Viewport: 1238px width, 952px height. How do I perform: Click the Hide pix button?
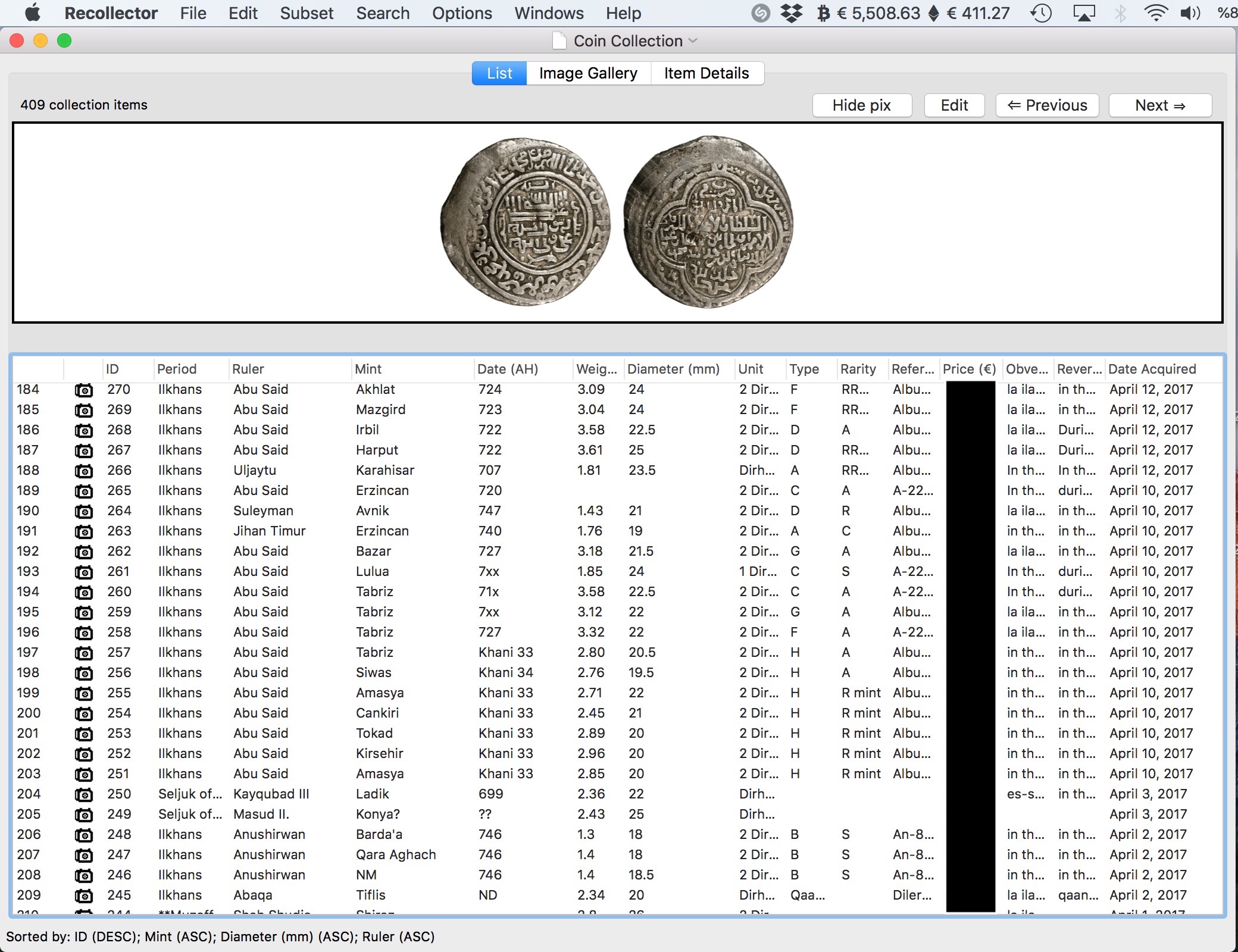click(x=861, y=105)
